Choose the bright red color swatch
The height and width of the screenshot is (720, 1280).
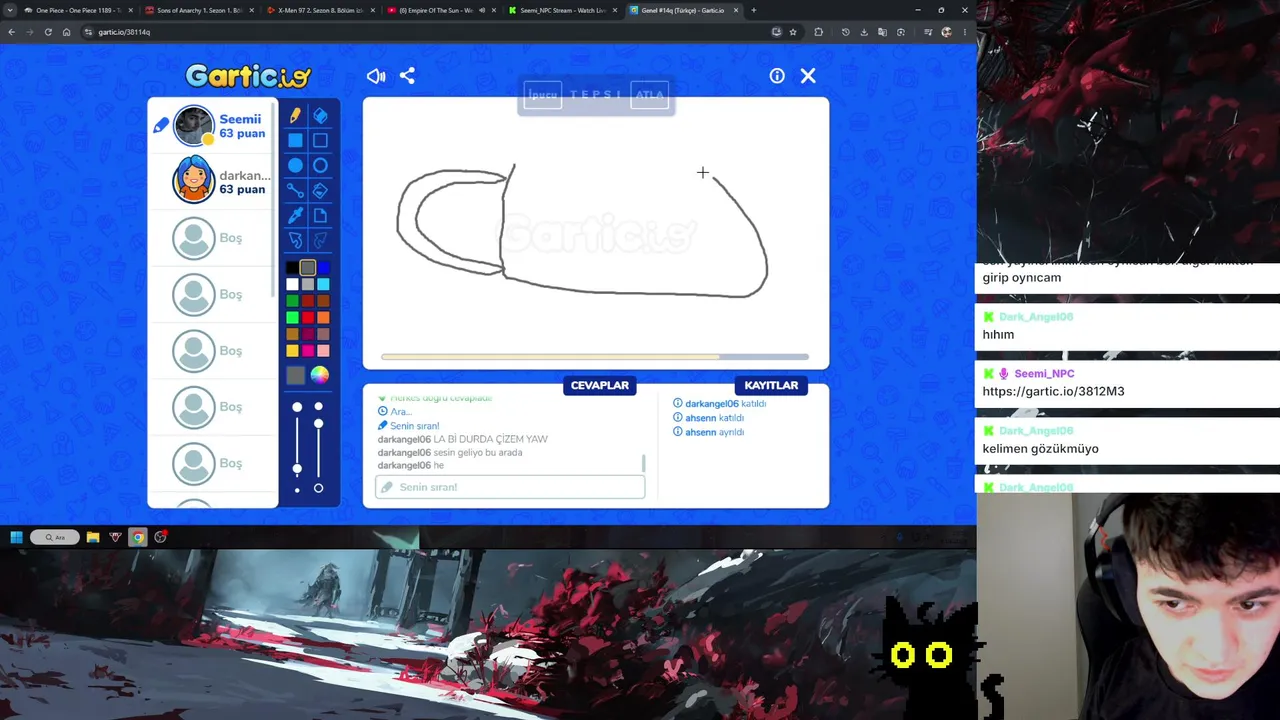(308, 318)
